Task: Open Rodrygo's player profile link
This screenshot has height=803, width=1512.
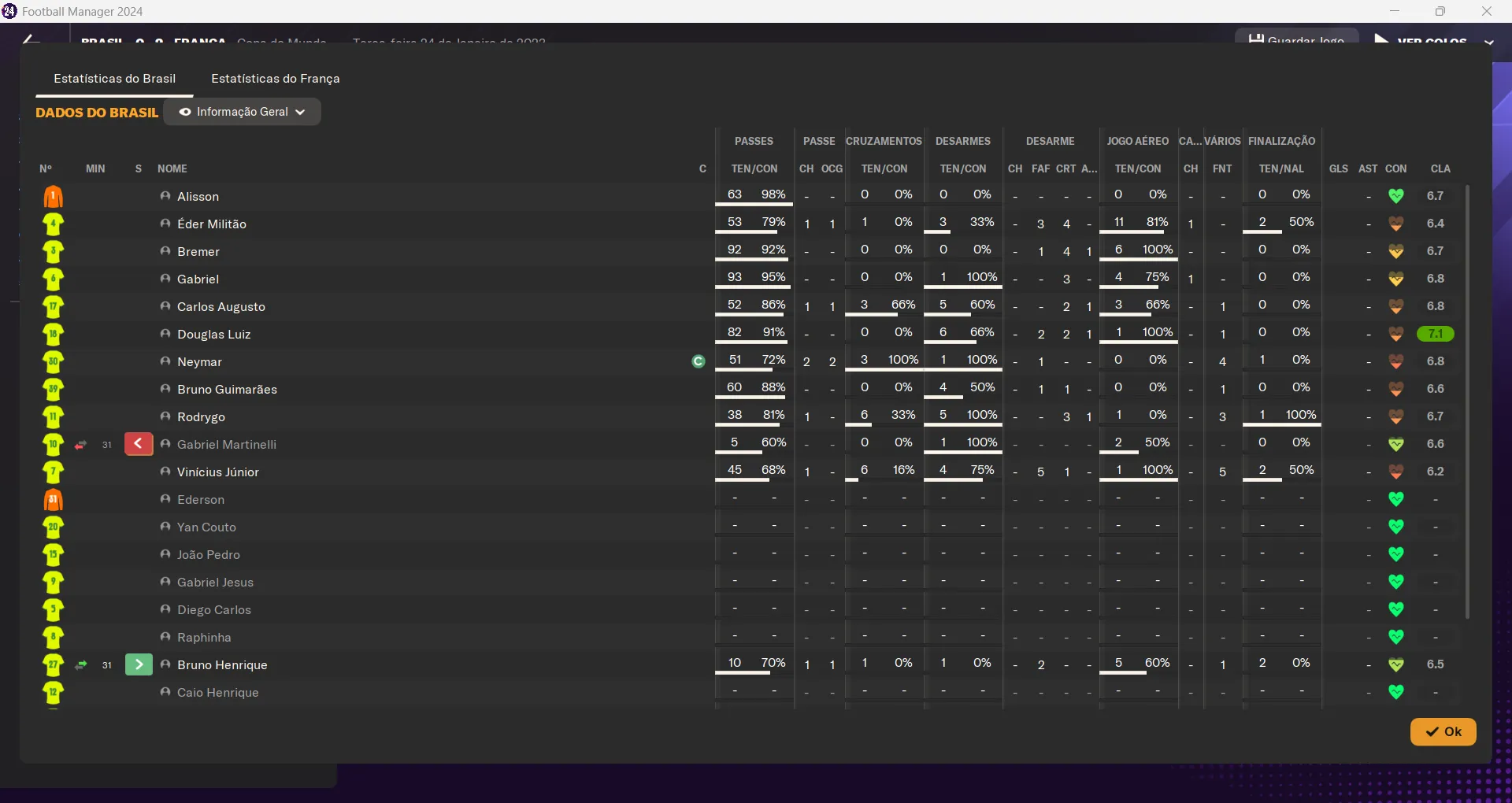Action: pos(201,417)
